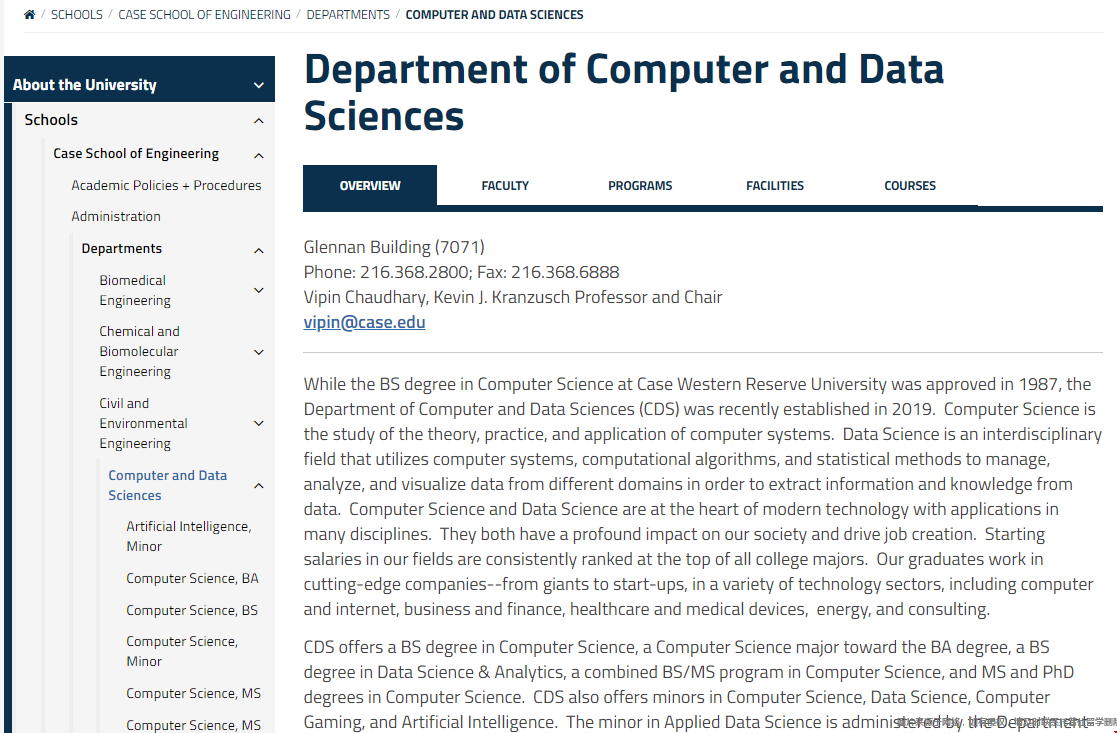Select the Facilities tab
This screenshot has width=1117, height=733.
(x=774, y=186)
